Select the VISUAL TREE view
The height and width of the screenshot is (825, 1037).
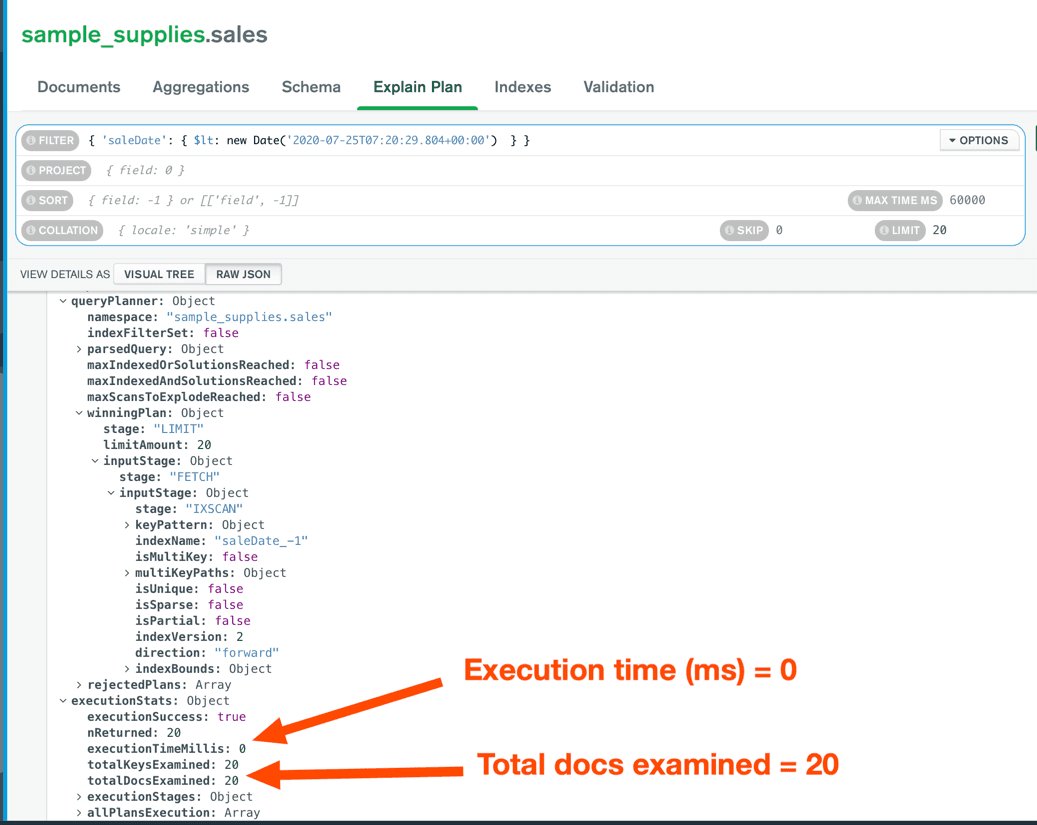point(158,274)
